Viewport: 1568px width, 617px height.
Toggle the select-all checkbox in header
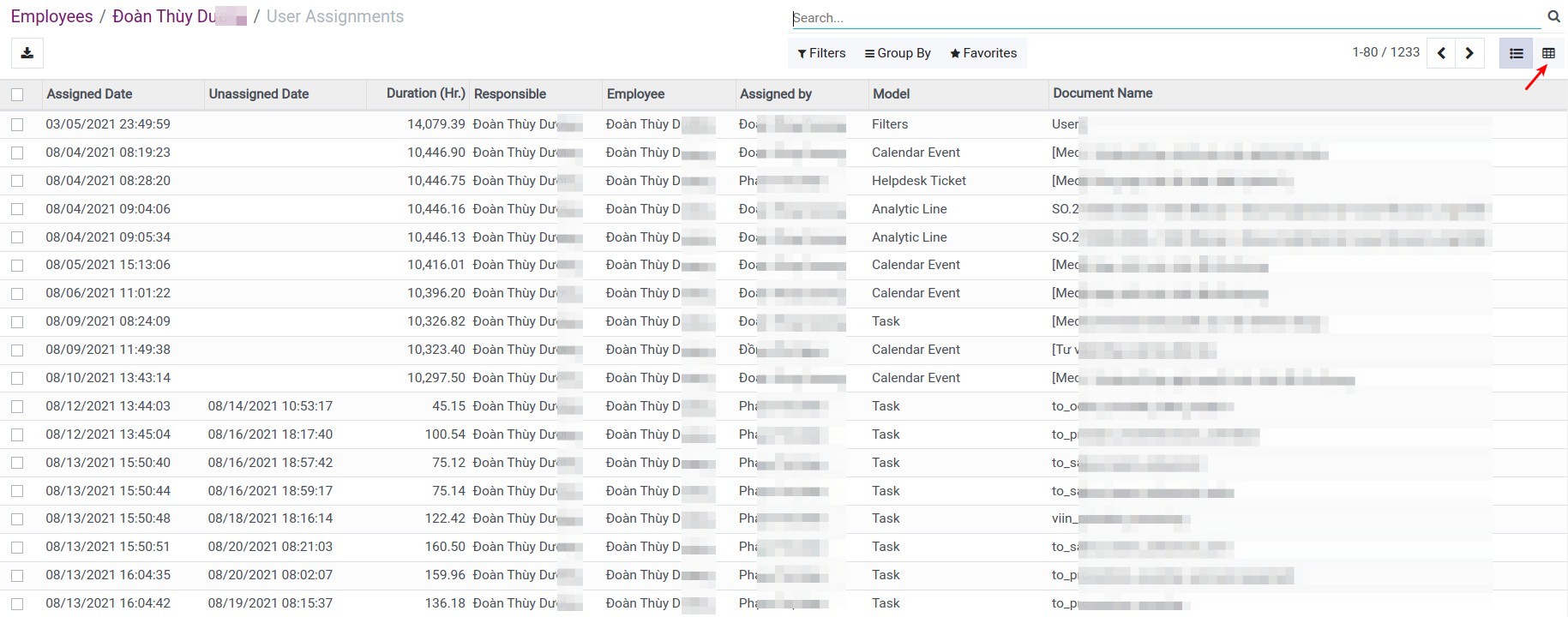coord(17,94)
